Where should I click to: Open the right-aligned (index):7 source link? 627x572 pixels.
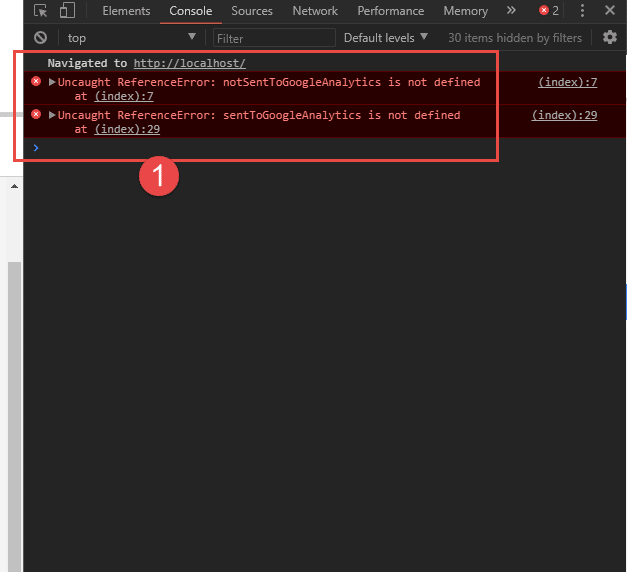567,82
